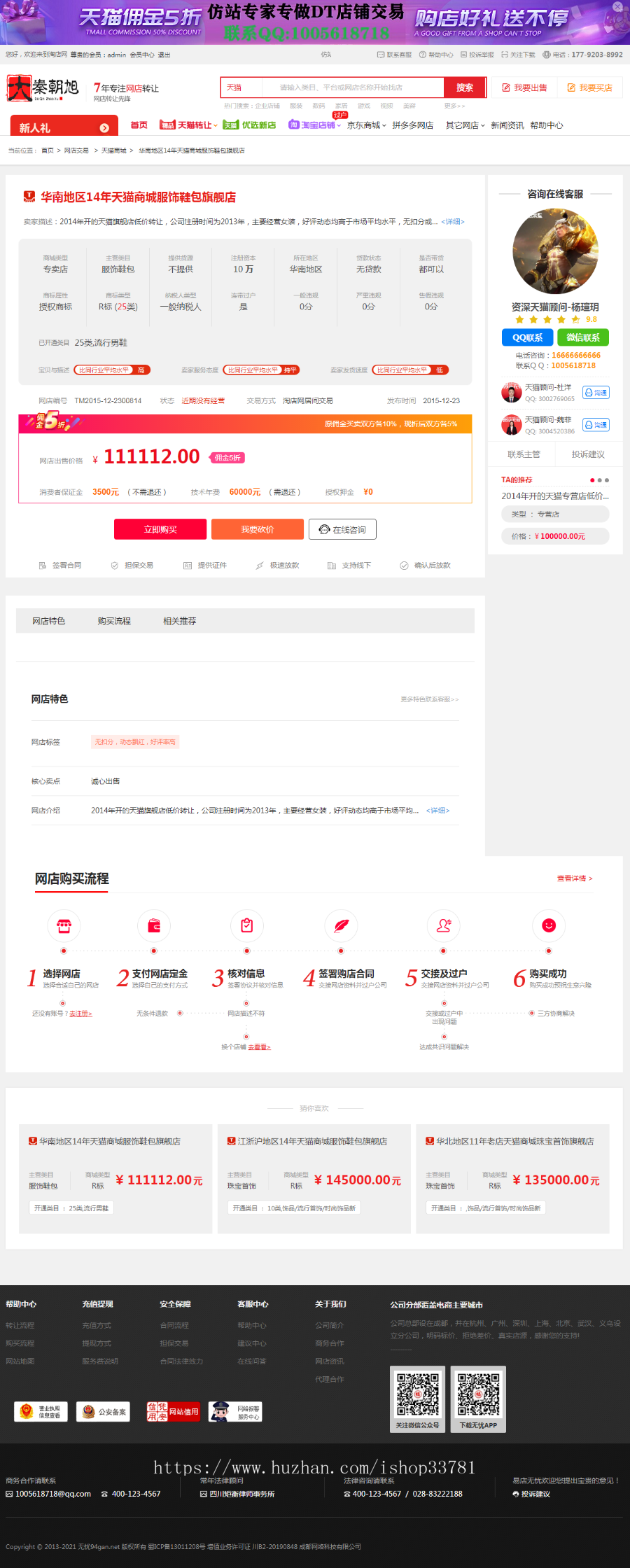The image size is (630, 1568).
Task: Click the shop search input field
Action: tap(352, 87)
